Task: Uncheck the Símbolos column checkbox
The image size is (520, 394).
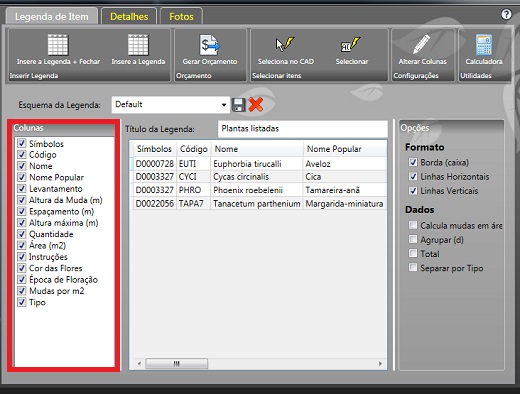Action: 22,143
